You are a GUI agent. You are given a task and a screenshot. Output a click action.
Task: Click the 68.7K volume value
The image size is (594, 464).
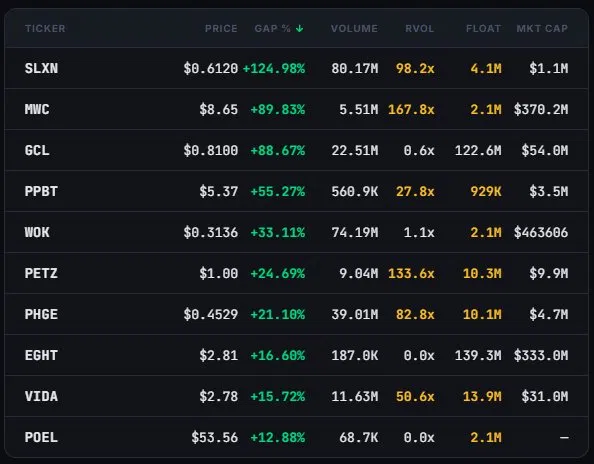(359, 437)
